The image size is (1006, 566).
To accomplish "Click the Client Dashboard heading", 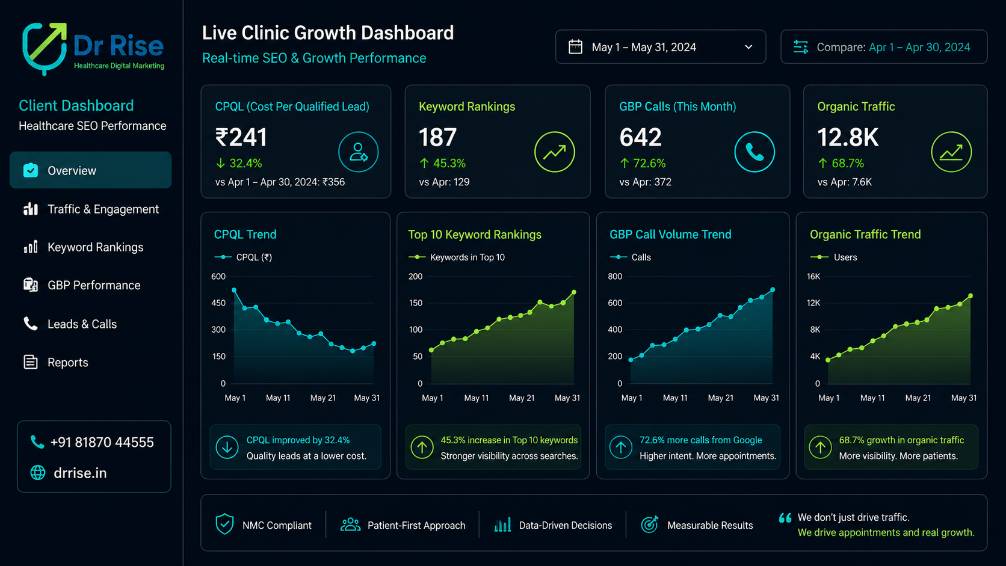I will pyautogui.click(x=76, y=105).
